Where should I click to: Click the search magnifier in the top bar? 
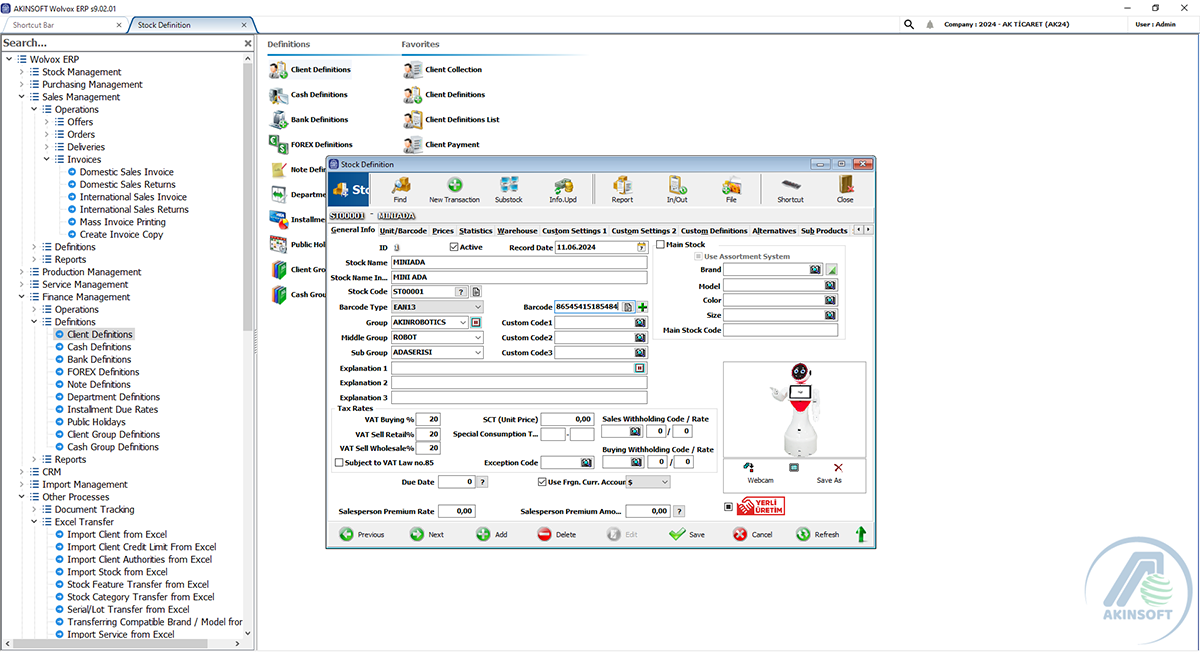tap(909, 24)
